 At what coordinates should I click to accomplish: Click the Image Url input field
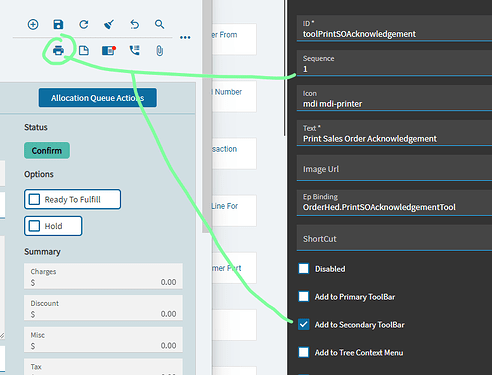pos(394,169)
